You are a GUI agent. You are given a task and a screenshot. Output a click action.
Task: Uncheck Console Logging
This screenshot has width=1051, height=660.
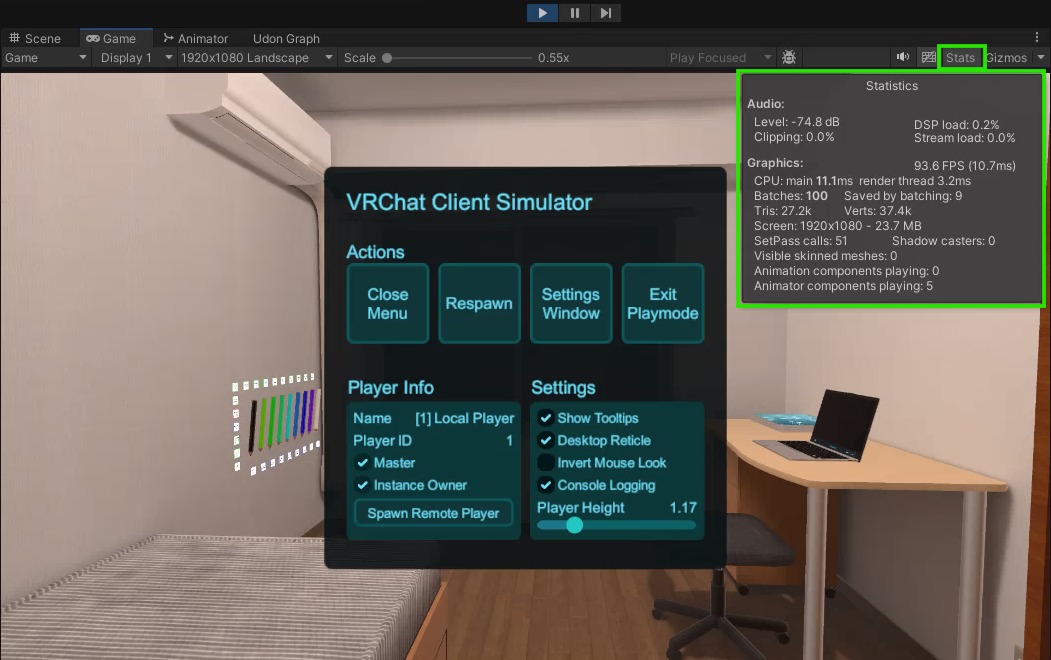coord(546,485)
